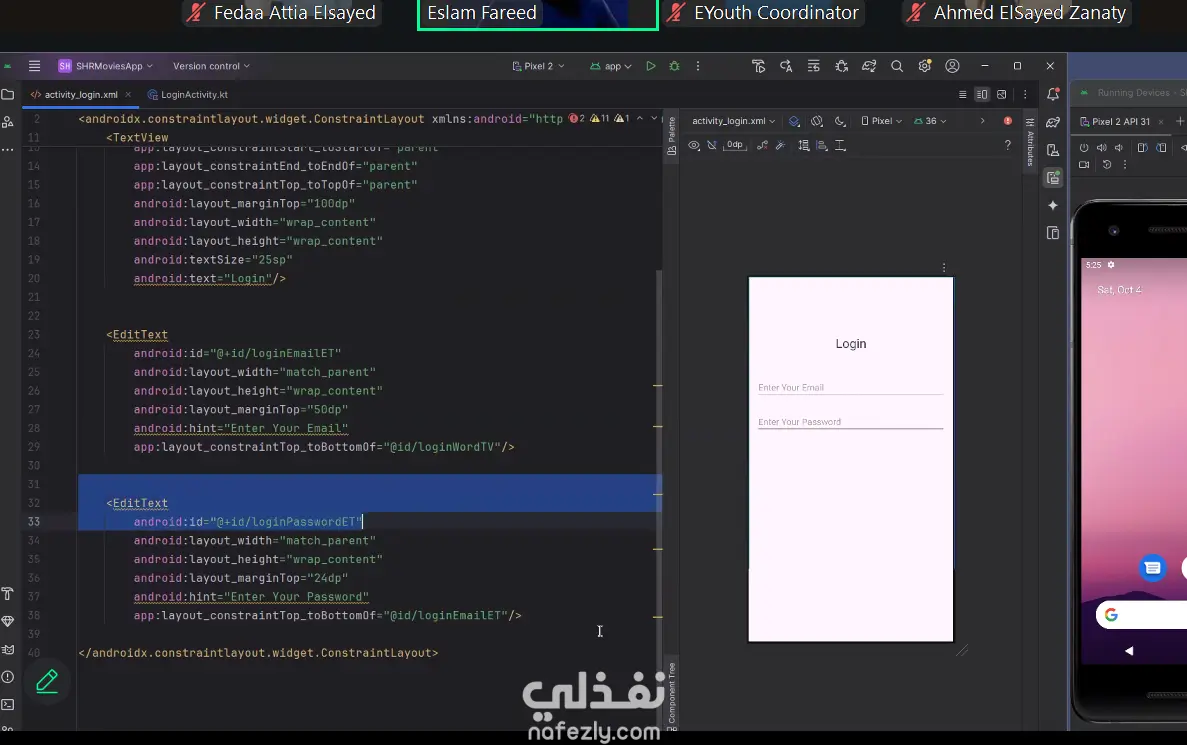The image size is (1187, 745).
Task: Run the app with the green play icon
Action: (651, 65)
